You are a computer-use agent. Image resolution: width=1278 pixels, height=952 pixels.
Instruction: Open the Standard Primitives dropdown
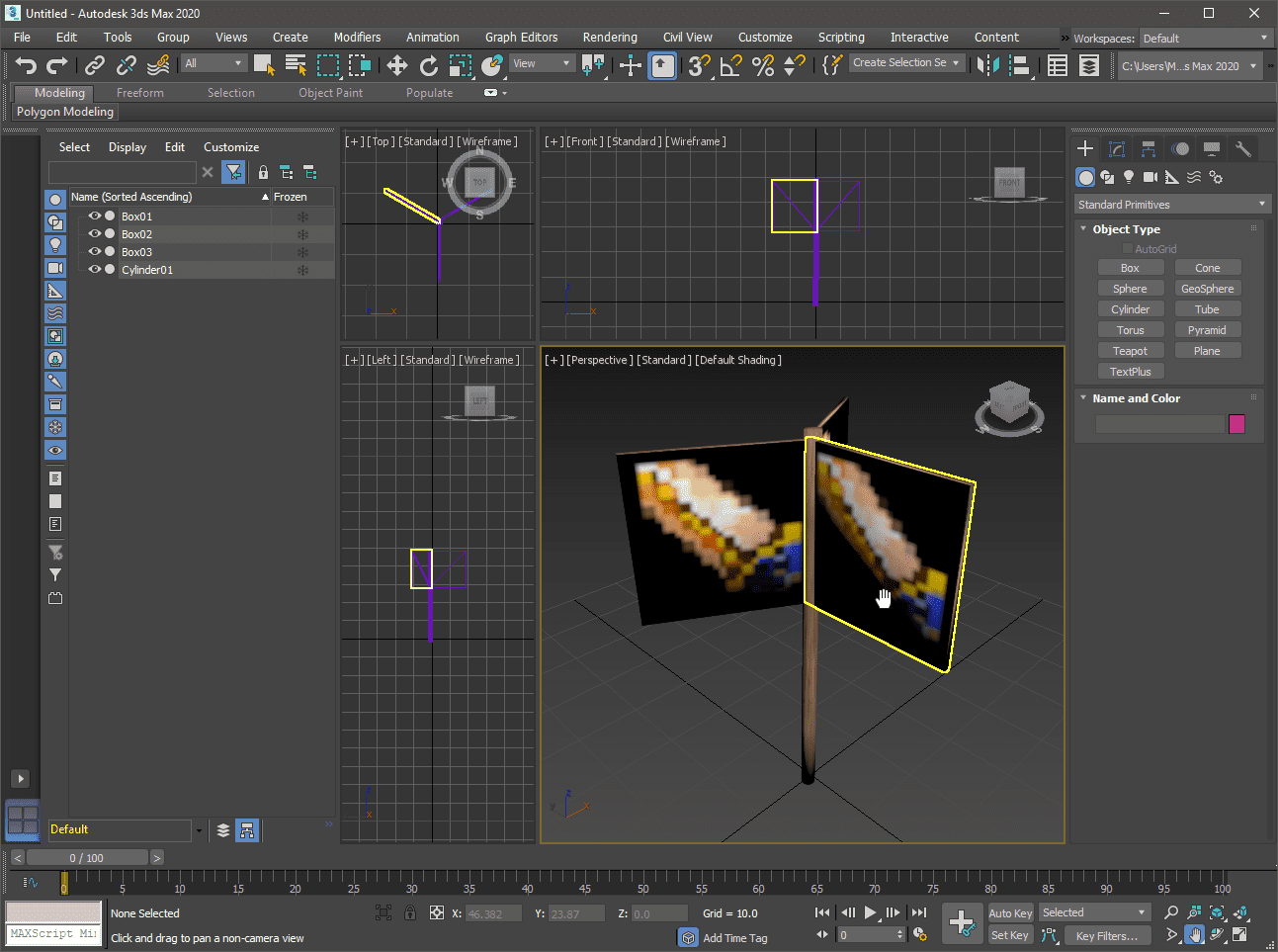1171,205
